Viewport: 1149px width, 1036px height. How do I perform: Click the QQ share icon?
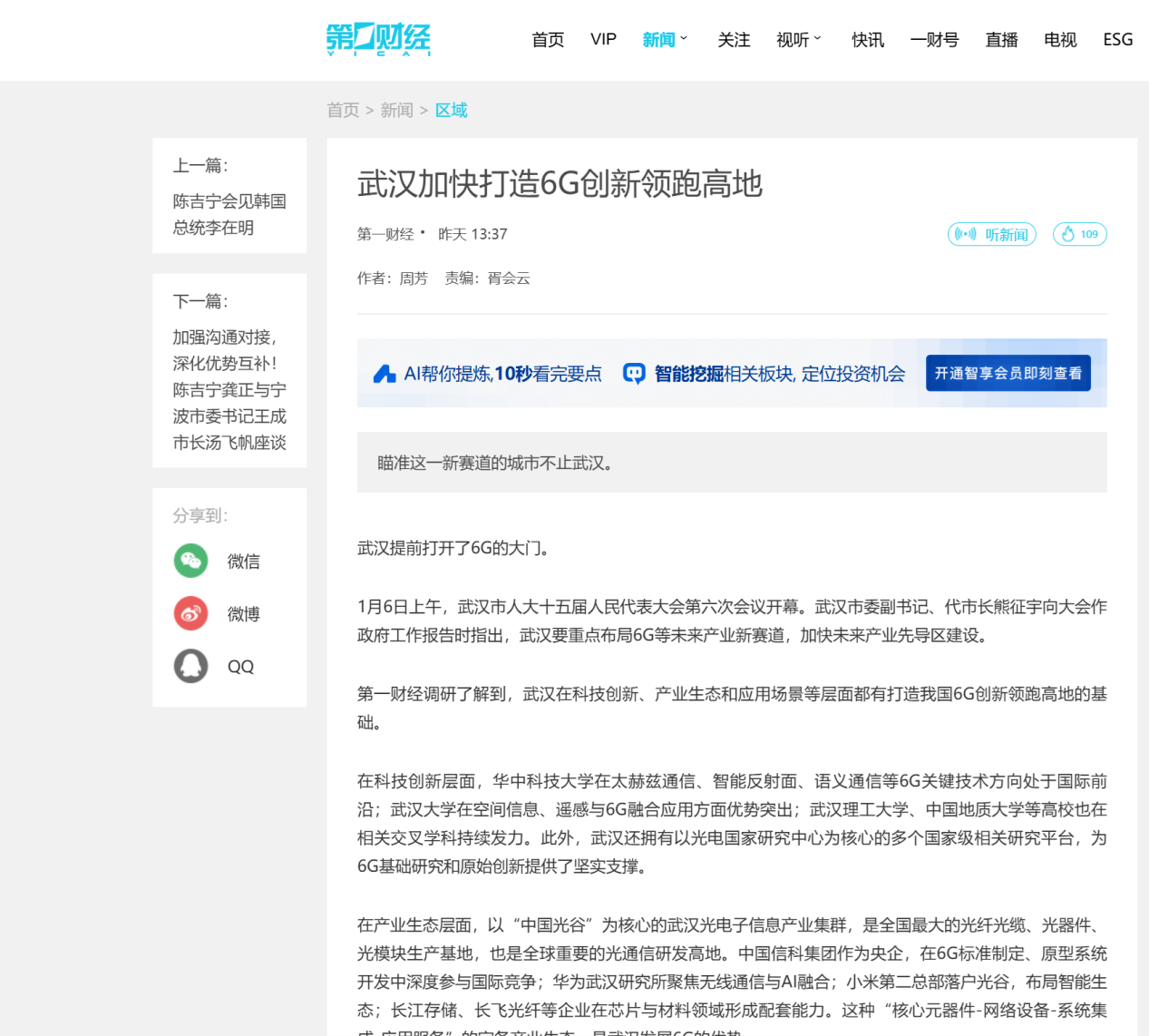click(190, 666)
